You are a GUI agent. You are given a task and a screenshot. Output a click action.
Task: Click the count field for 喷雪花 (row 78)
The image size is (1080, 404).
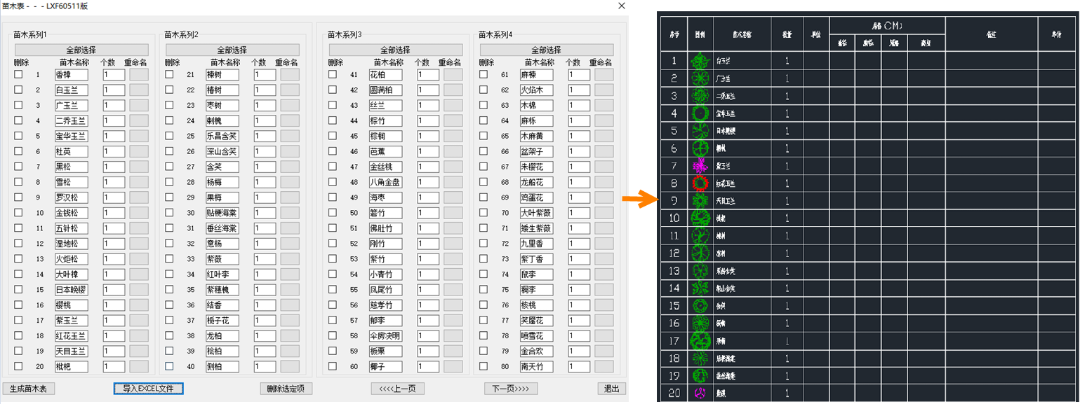pos(579,335)
